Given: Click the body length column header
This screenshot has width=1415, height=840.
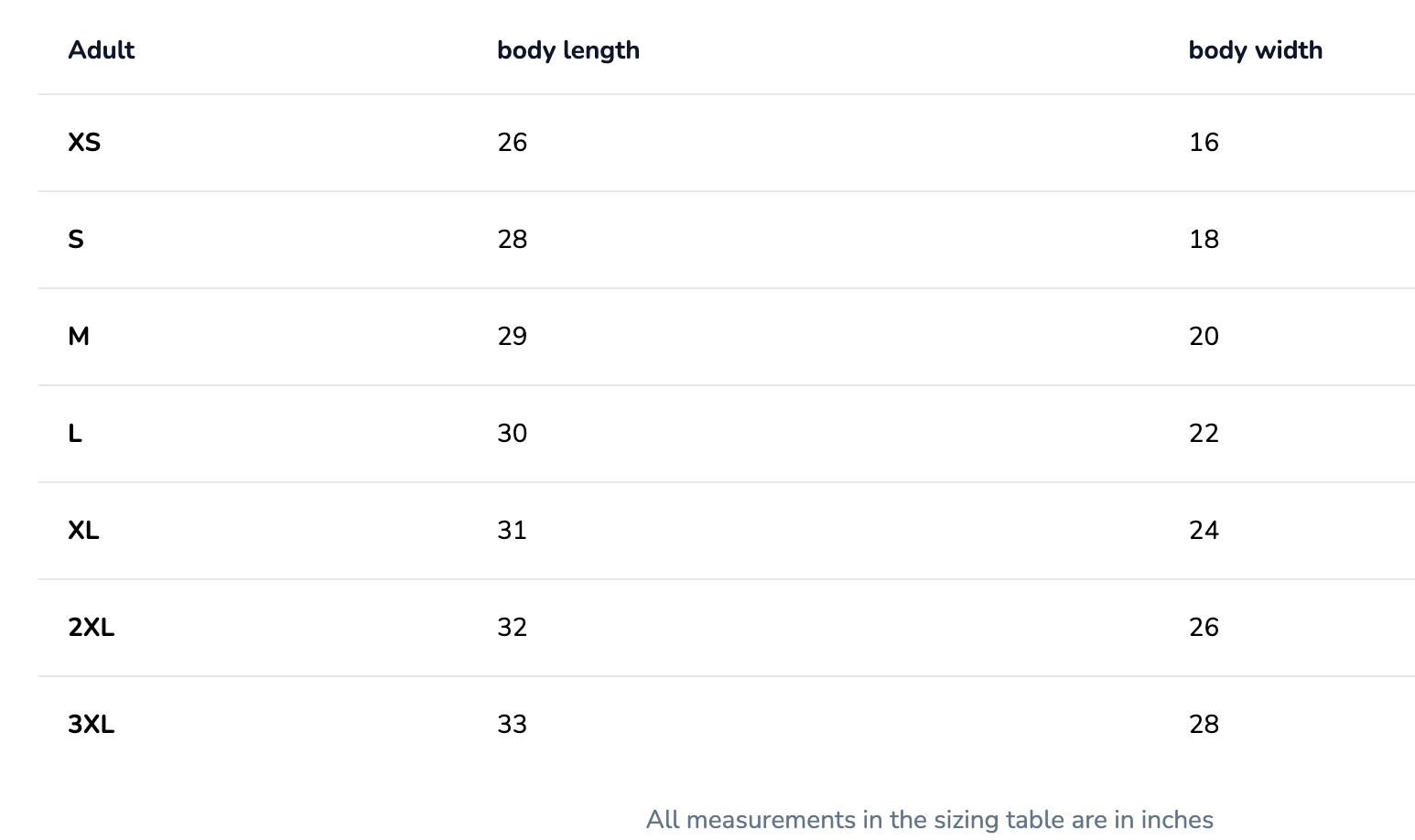Looking at the screenshot, I should tap(567, 50).
